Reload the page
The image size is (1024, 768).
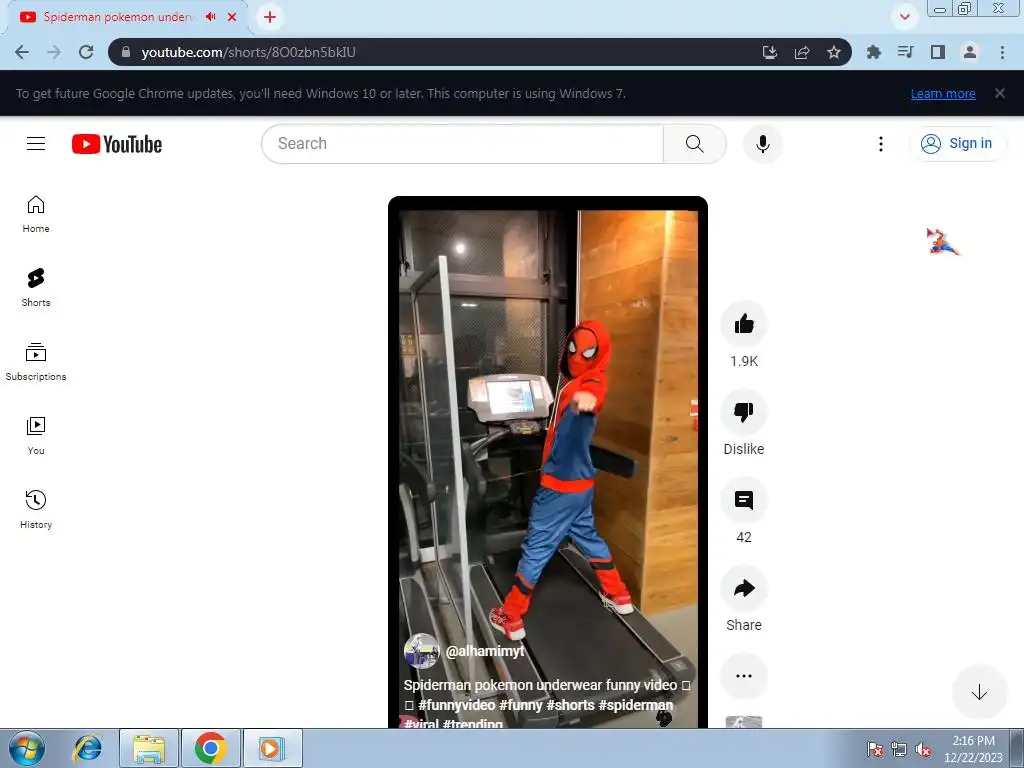(x=86, y=52)
